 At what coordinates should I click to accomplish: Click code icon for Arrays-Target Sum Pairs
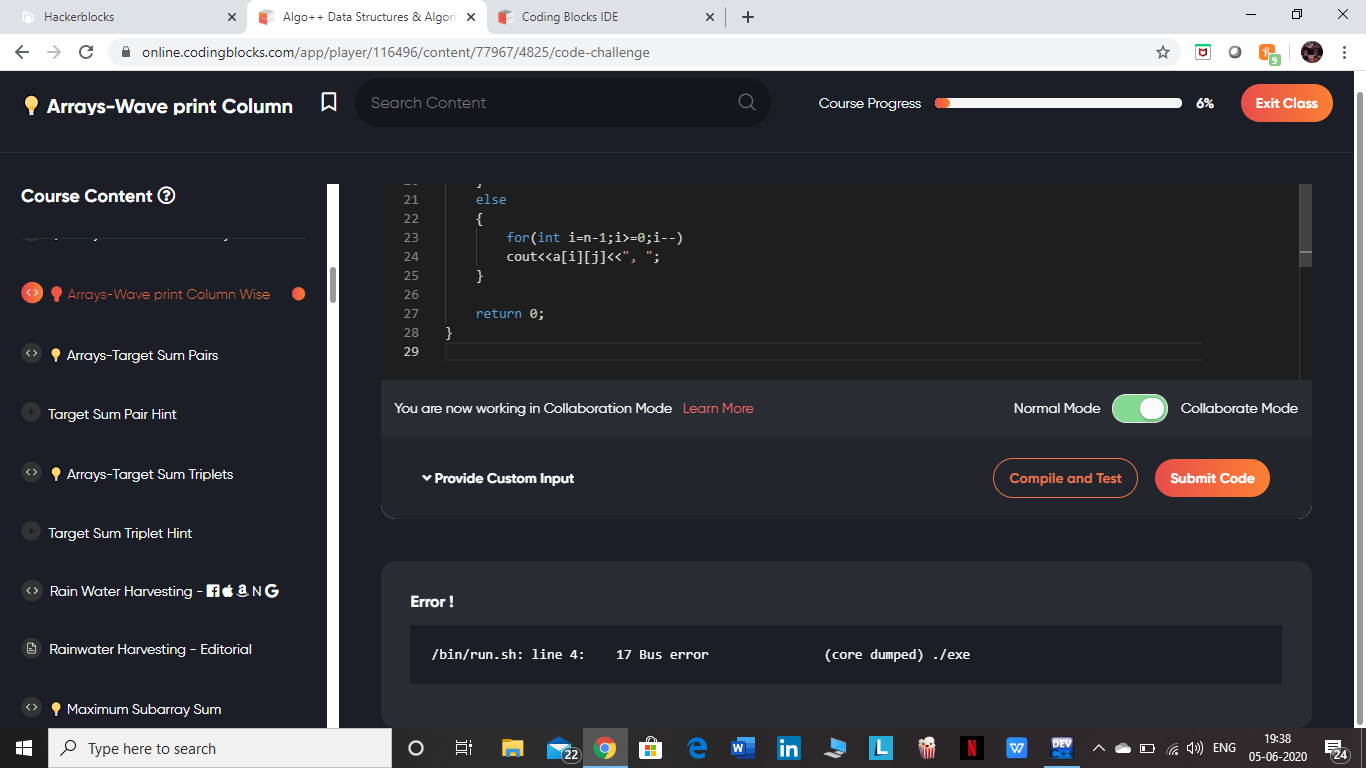point(31,353)
